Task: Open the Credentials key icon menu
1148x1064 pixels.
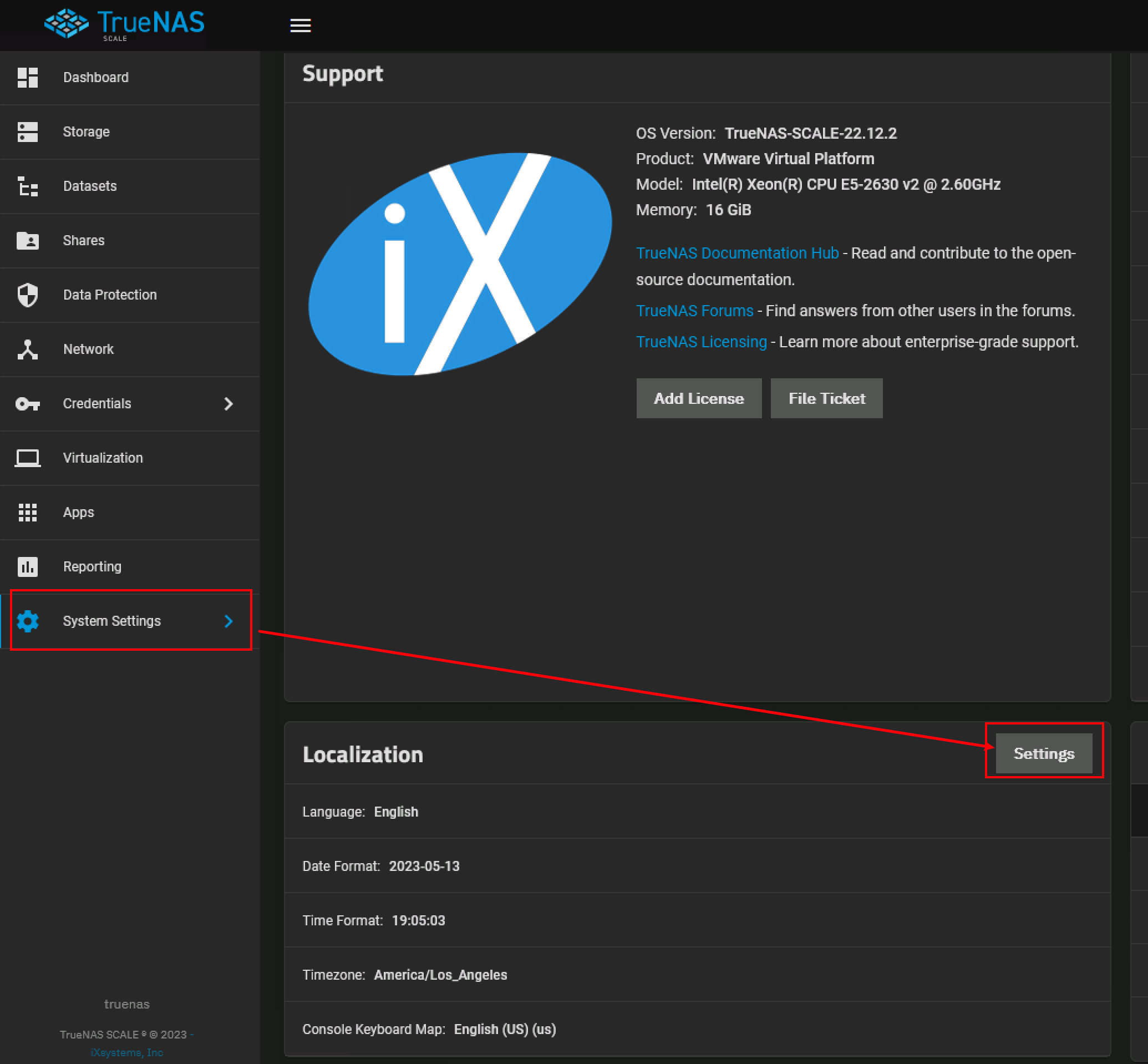Action: [x=28, y=404]
